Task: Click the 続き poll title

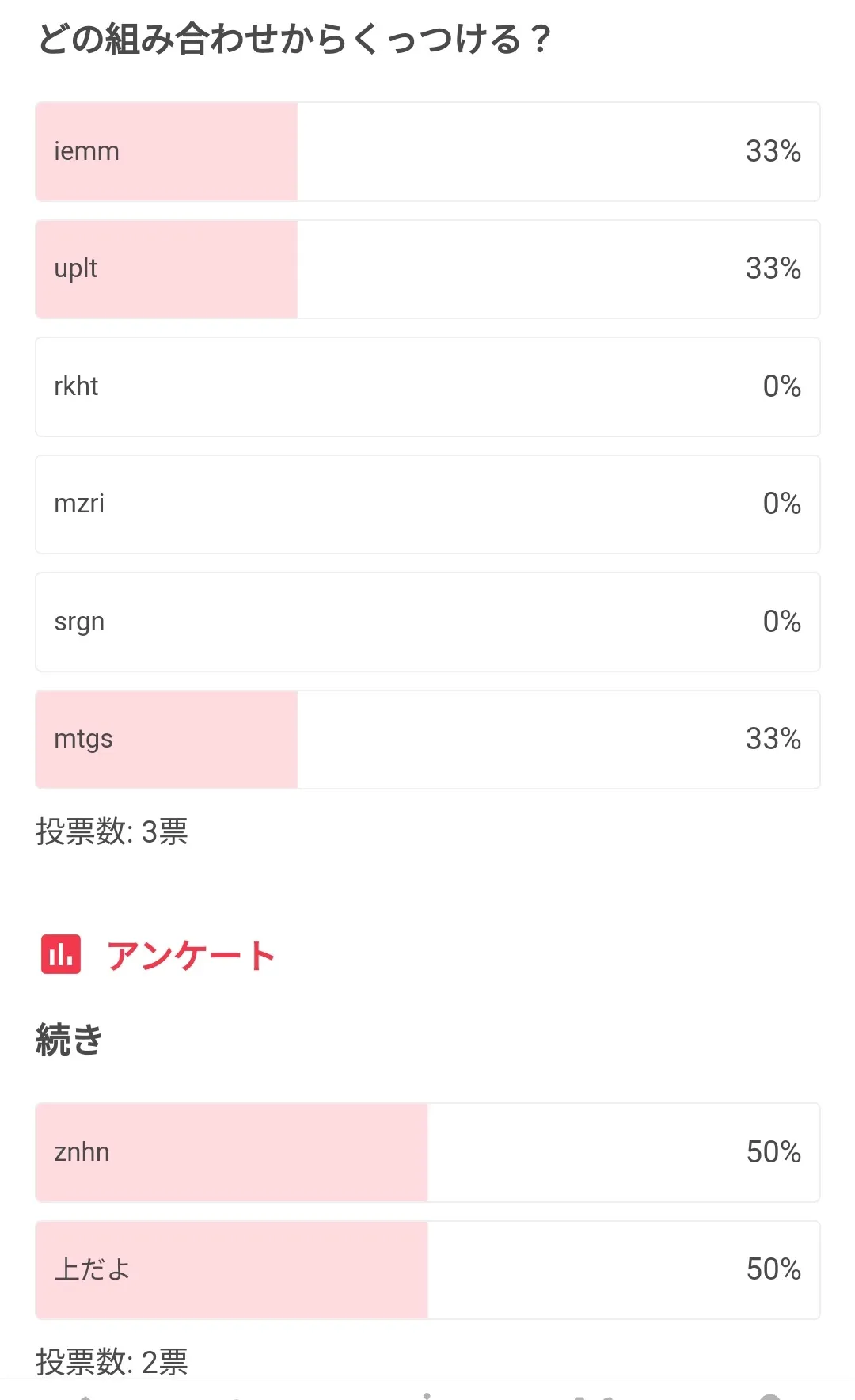Action: tap(70, 1040)
